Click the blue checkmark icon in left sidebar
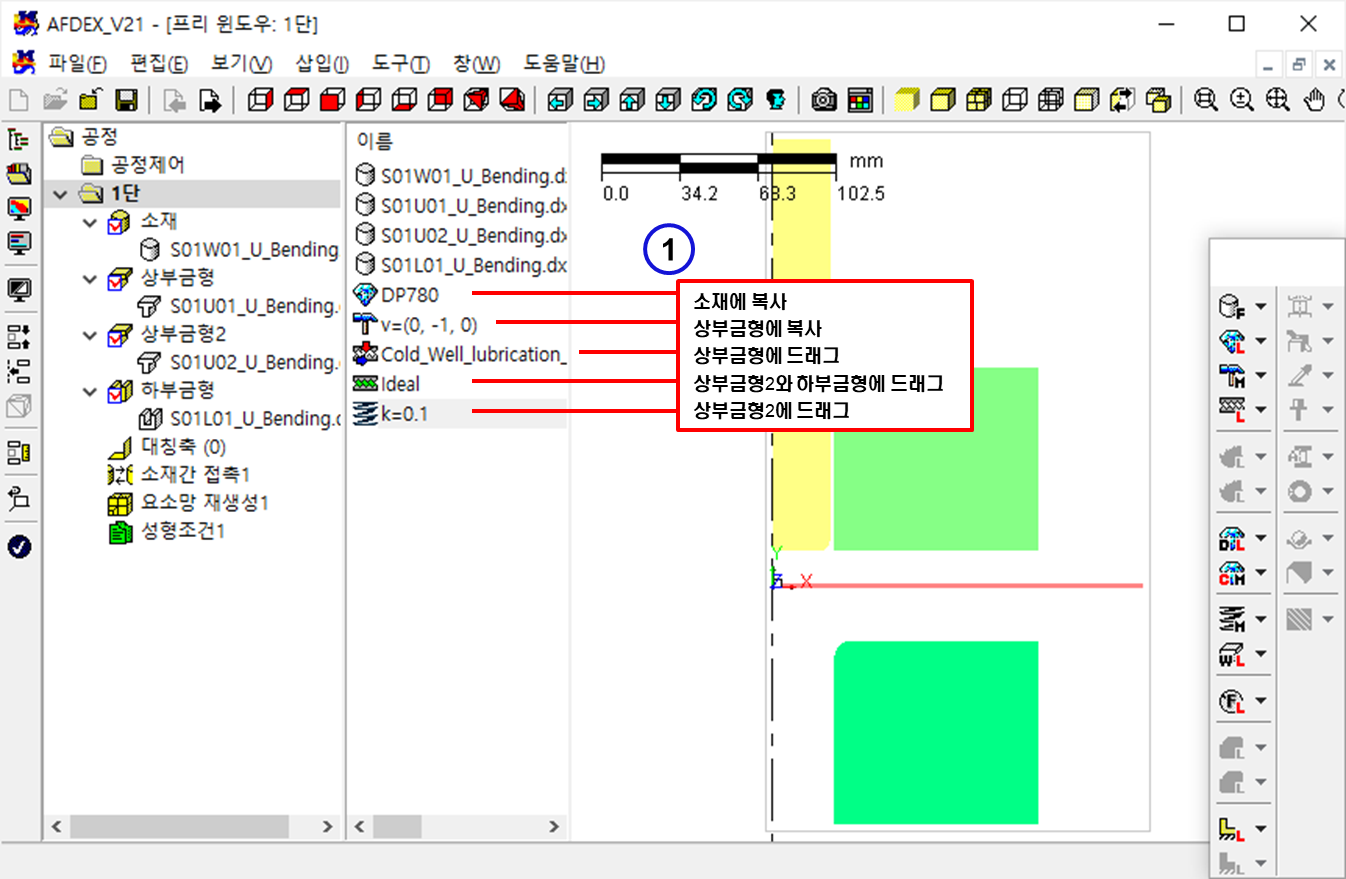The height and width of the screenshot is (879, 1346). coord(19,546)
